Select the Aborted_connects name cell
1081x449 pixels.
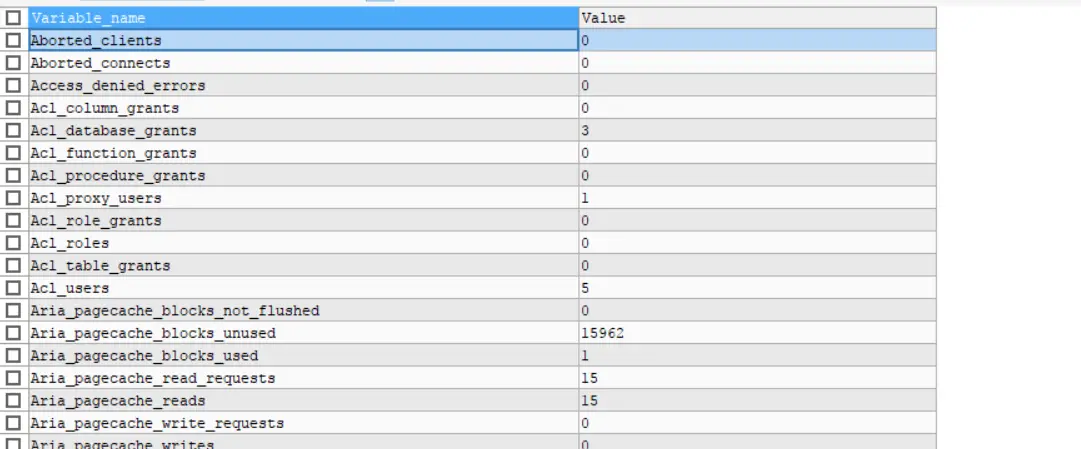303,63
